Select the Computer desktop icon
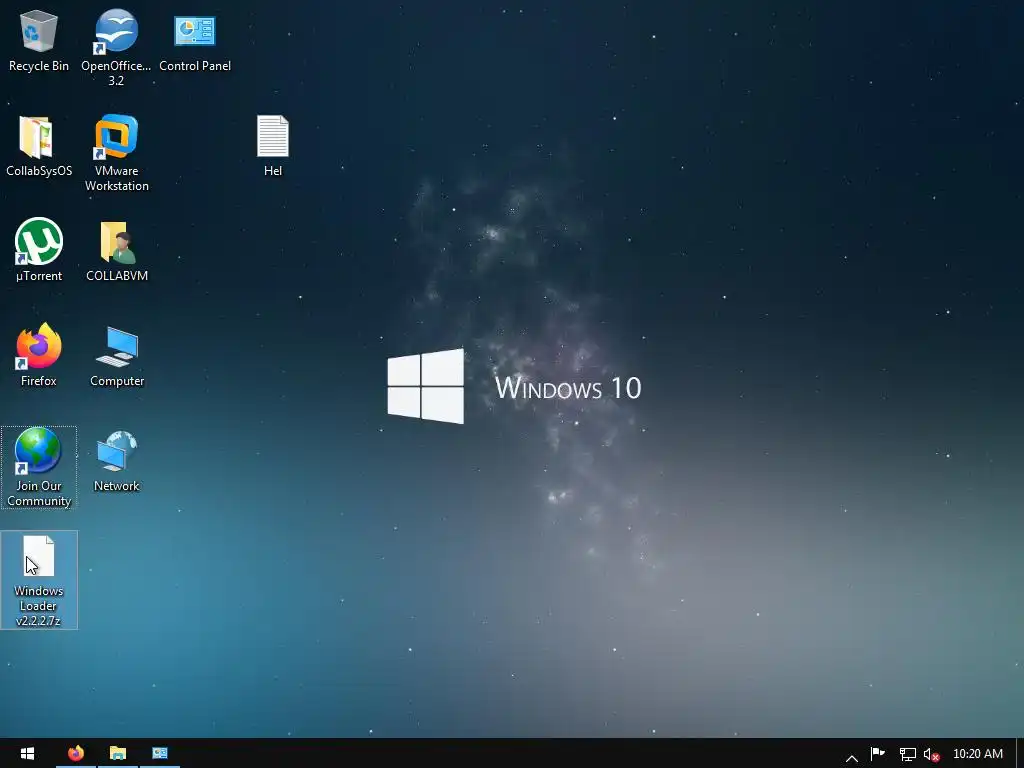This screenshot has height=768, width=1024. point(116,355)
